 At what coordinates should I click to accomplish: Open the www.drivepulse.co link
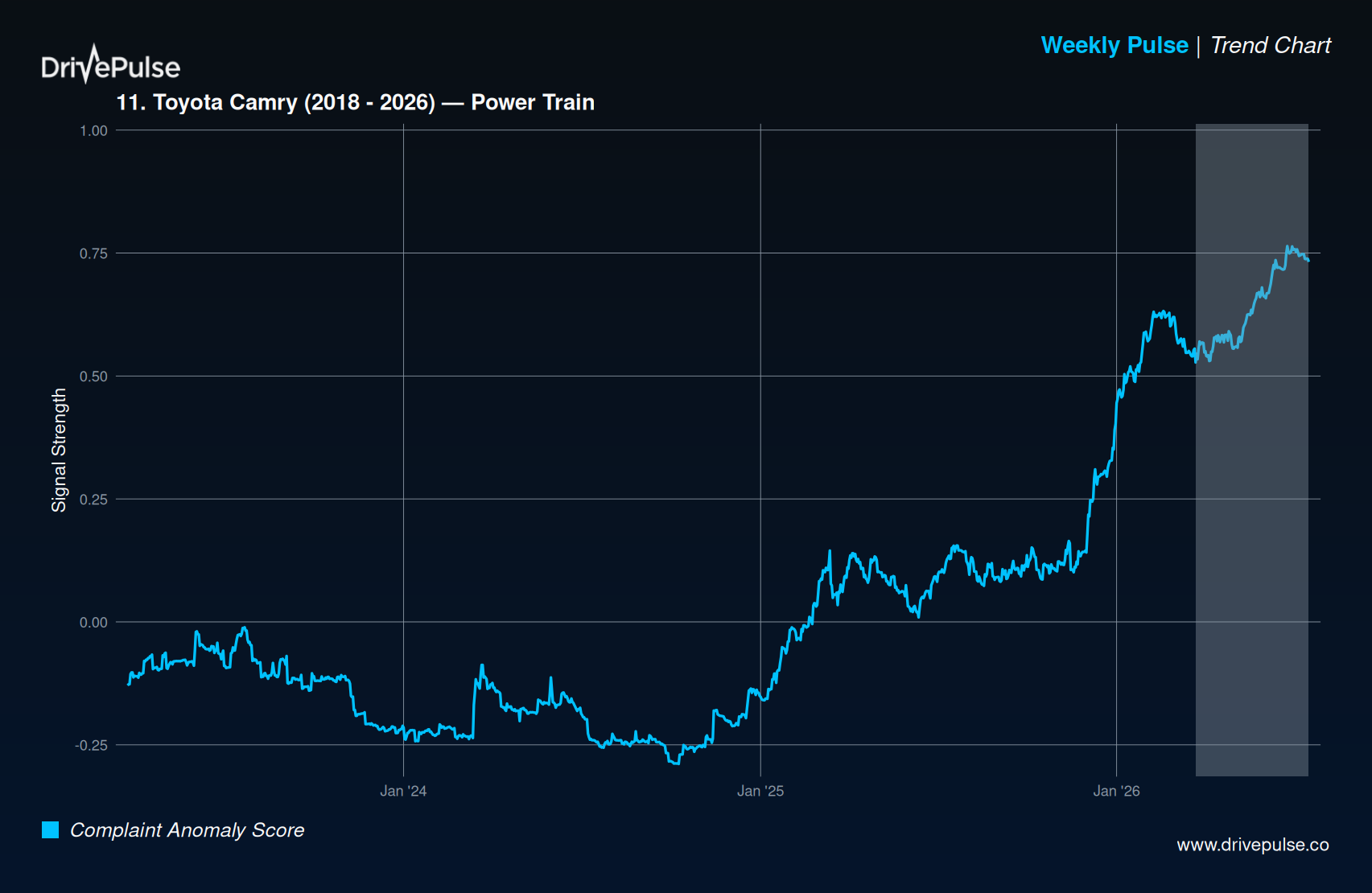[x=1253, y=845]
